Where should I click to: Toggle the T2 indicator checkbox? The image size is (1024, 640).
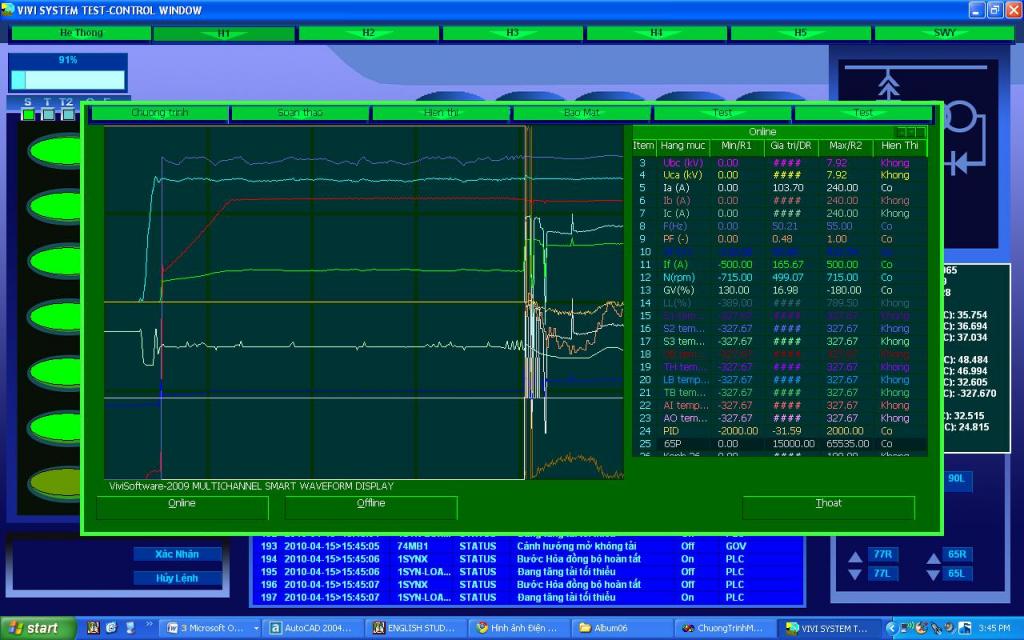pos(67,114)
